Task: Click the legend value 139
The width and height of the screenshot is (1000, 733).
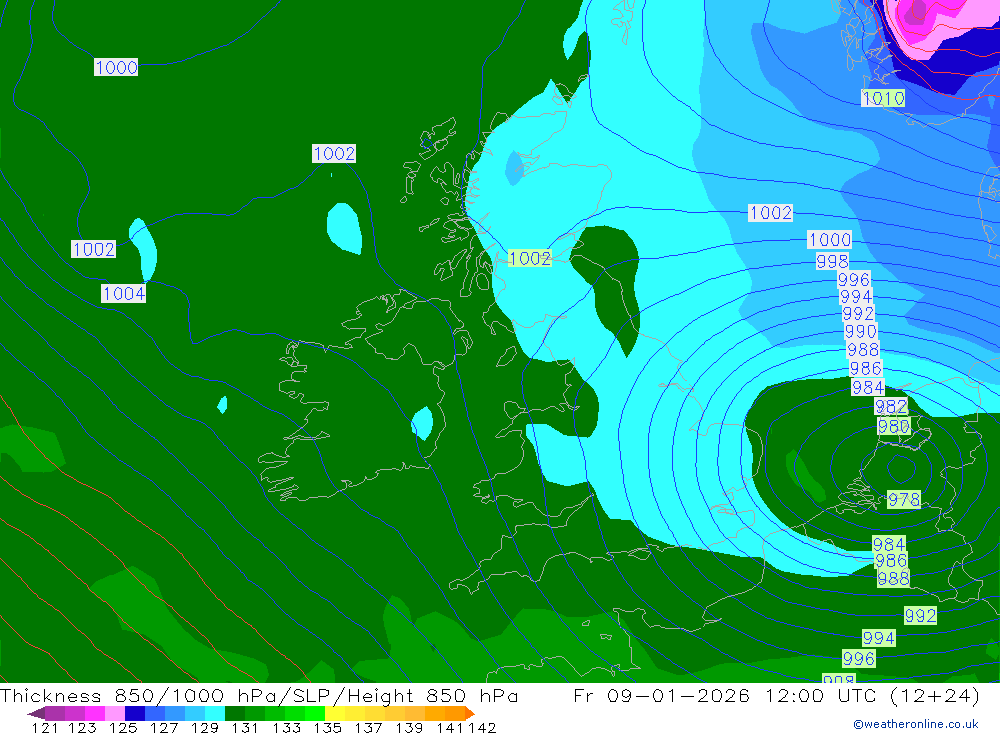Action: tap(409, 727)
